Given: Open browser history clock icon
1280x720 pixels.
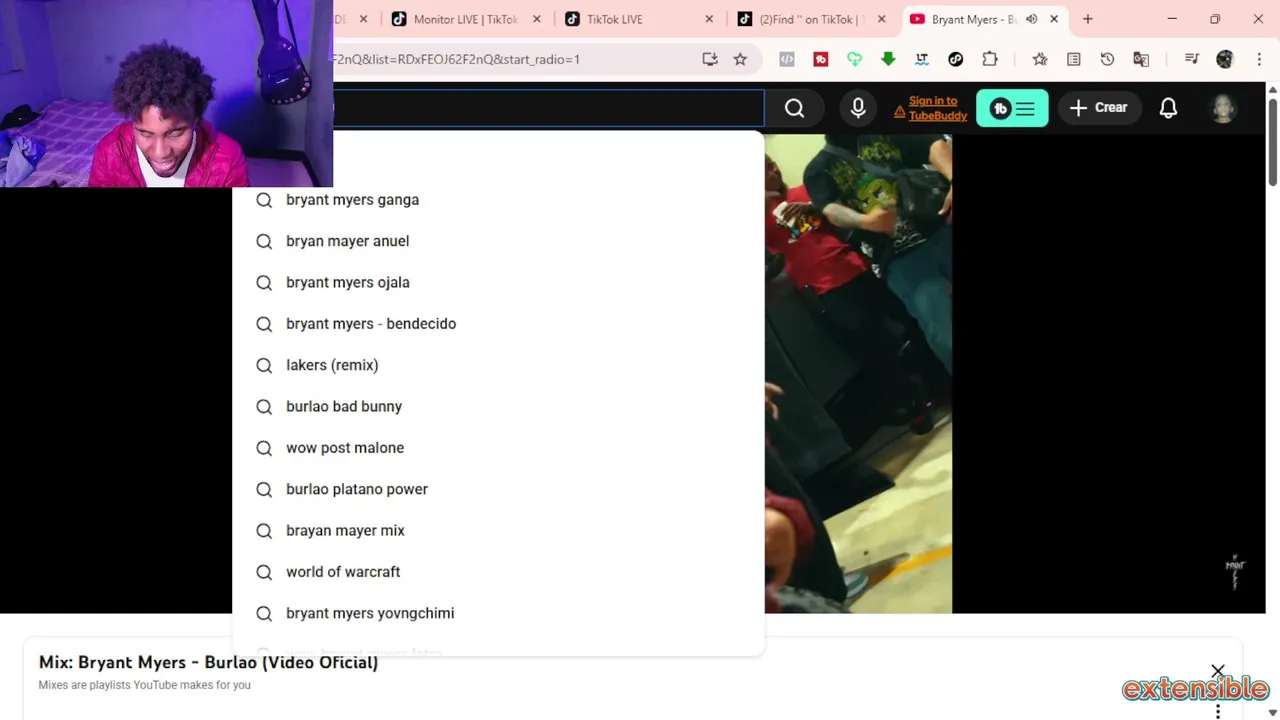Looking at the screenshot, I should [1107, 59].
